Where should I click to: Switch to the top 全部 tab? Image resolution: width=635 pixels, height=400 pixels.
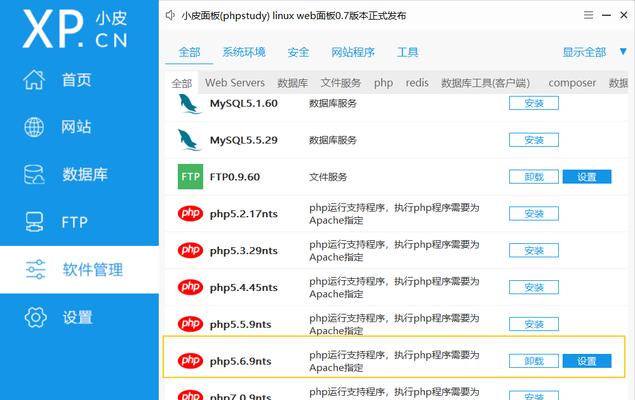pos(189,52)
